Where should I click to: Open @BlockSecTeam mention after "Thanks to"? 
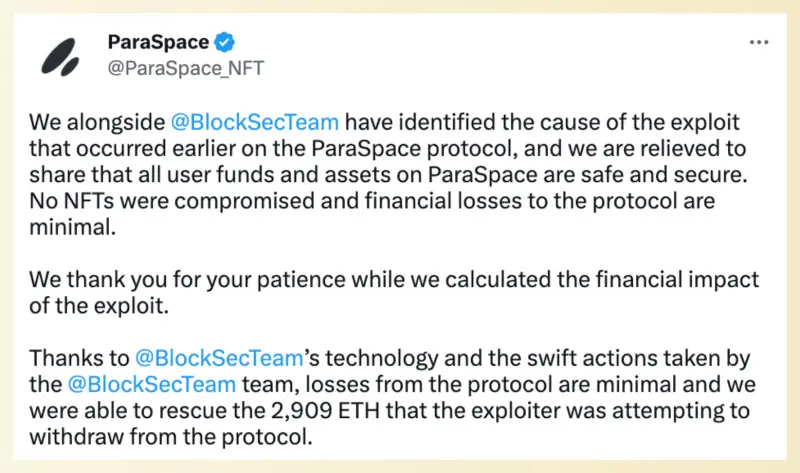tap(218, 357)
